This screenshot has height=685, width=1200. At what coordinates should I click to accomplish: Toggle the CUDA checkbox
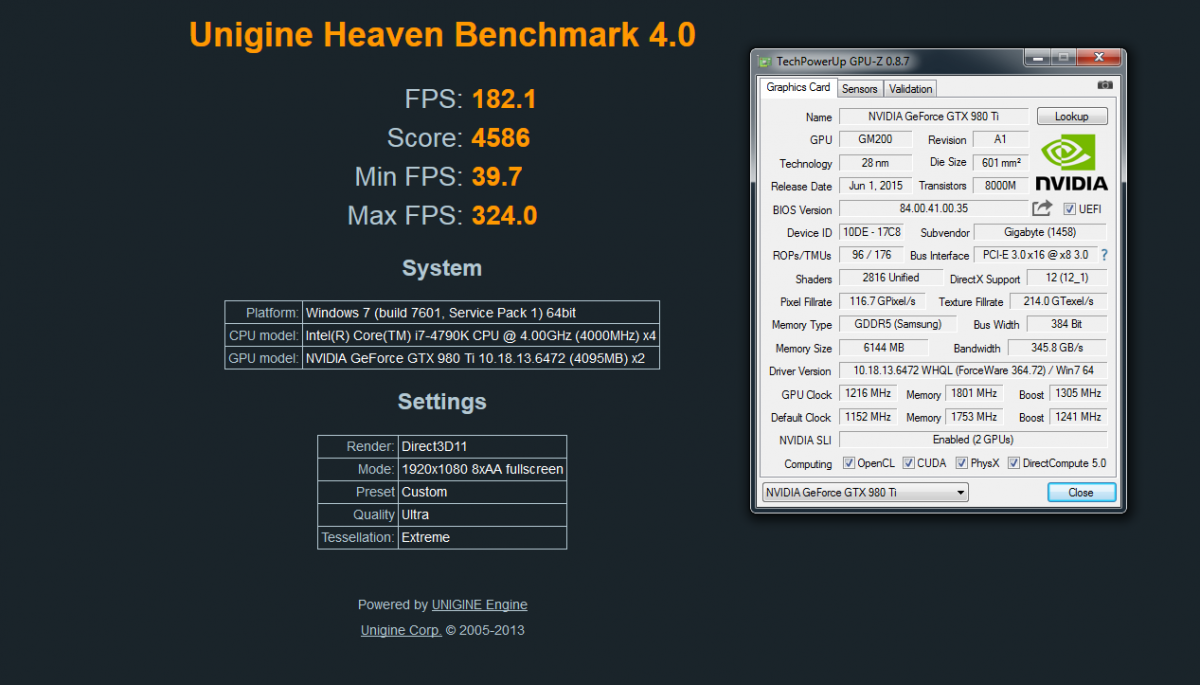909,463
